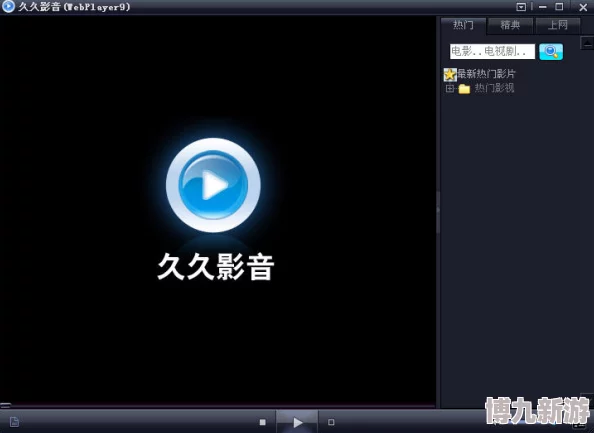Minimize the 久久影音 window
The image size is (594, 433).
point(543,7)
